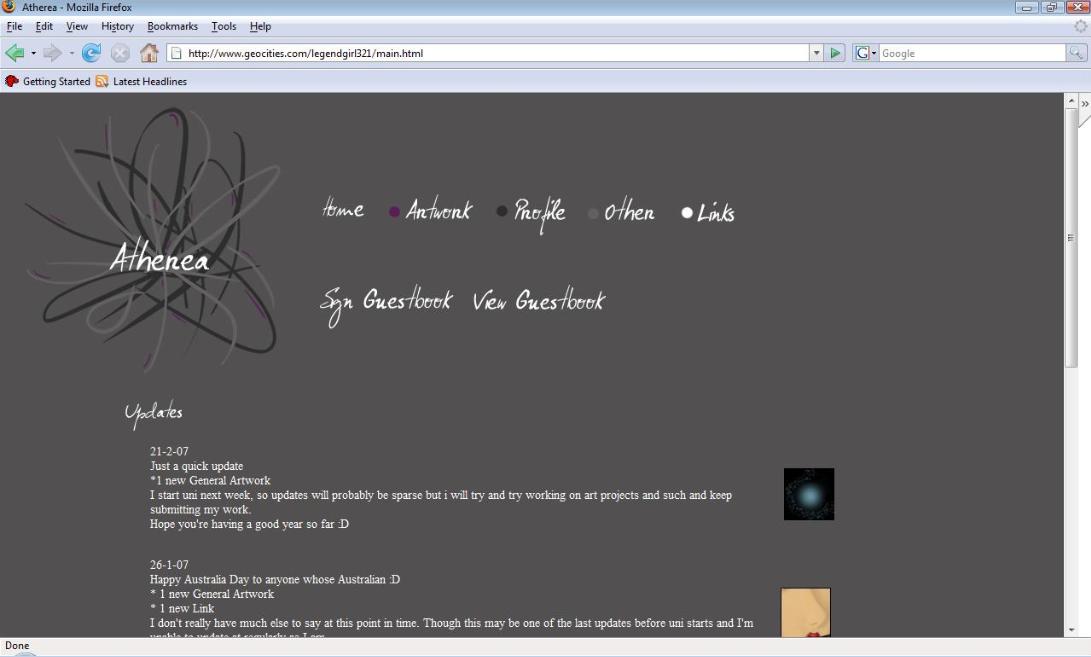Open Latest Headlines feed bookmark
The width and height of the screenshot is (1091, 657).
click(x=141, y=81)
